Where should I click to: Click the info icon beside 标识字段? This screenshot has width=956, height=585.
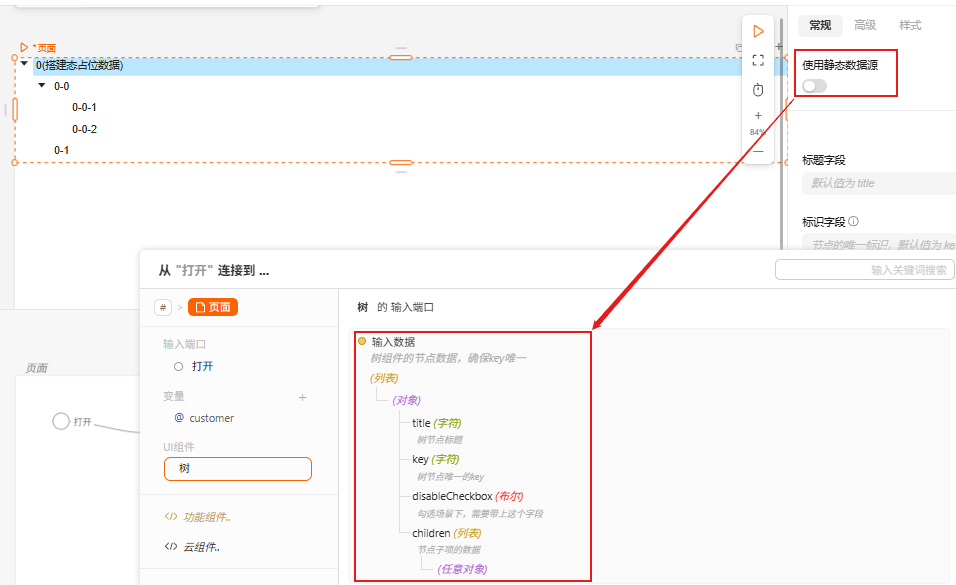coord(854,222)
